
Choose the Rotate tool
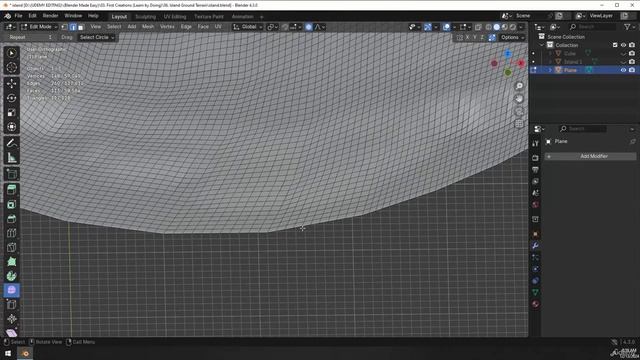[x=11, y=98]
